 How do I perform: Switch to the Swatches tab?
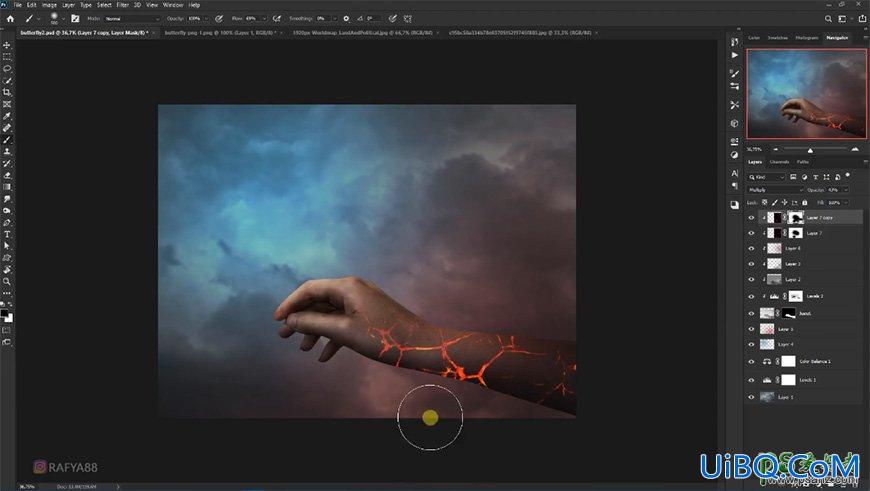click(777, 38)
